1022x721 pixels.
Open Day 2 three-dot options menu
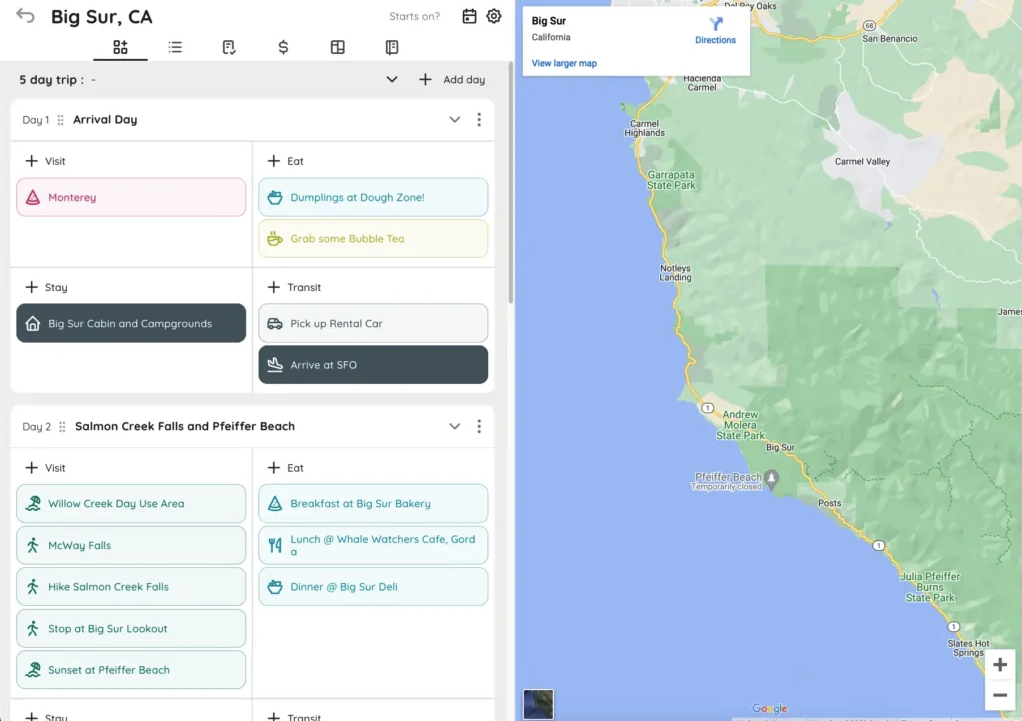pyautogui.click(x=479, y=427)
